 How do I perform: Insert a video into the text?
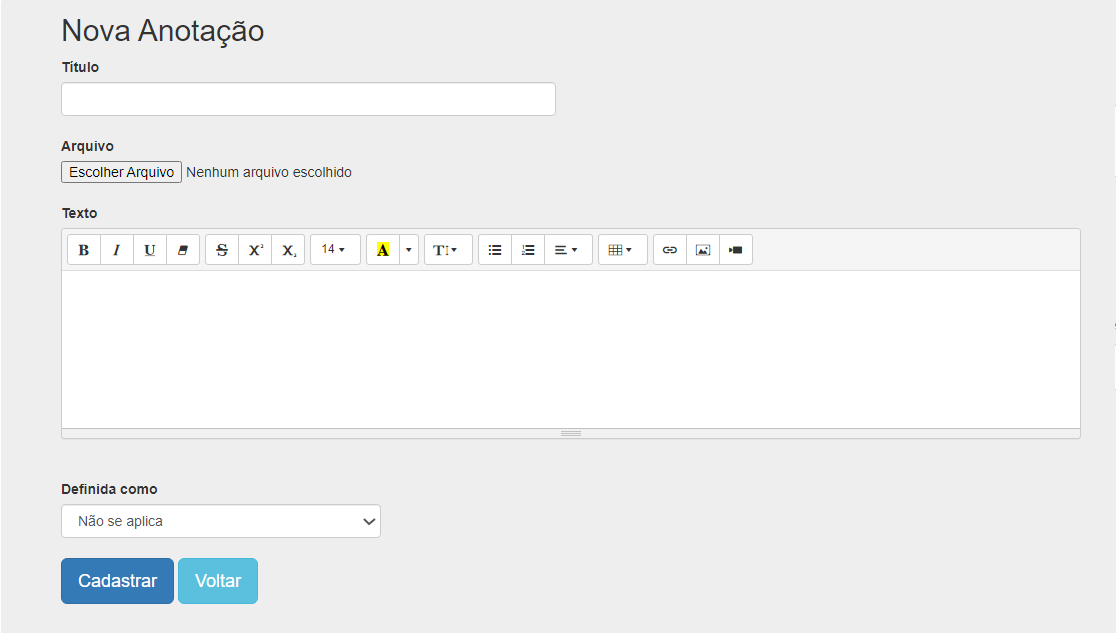coord(736,250)
